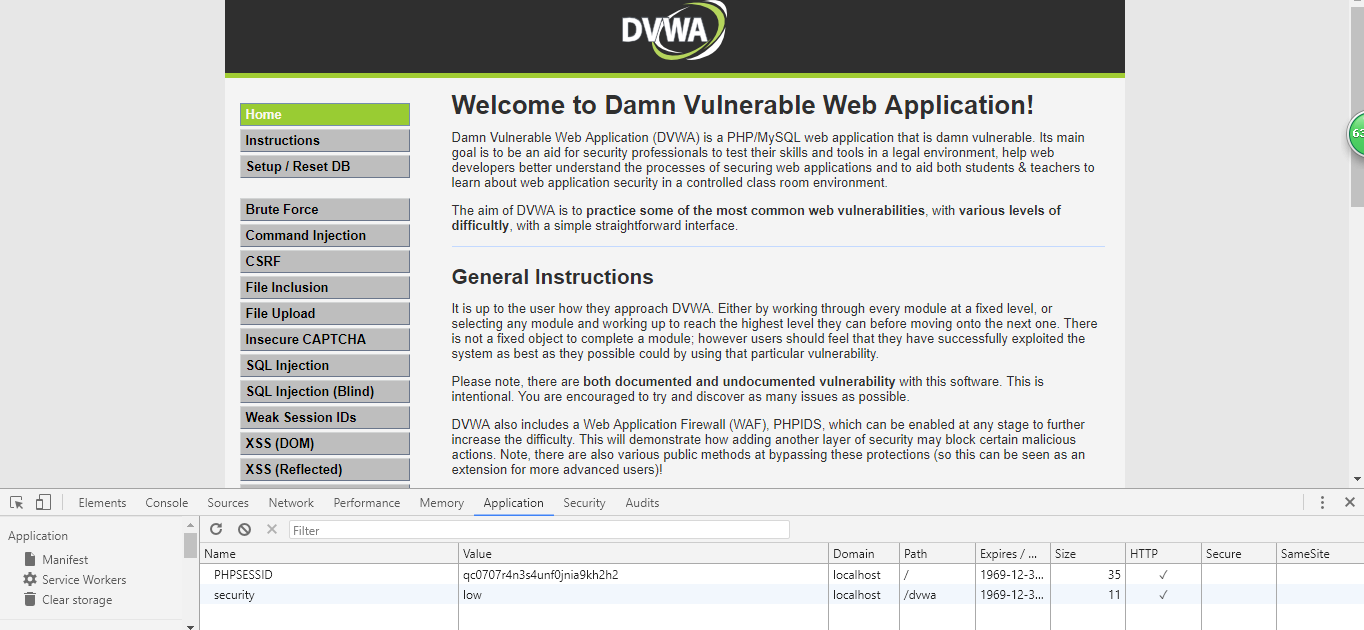Switch to the Elements tab
This screenshot has width=1364, height=630.
pos(102,503)
